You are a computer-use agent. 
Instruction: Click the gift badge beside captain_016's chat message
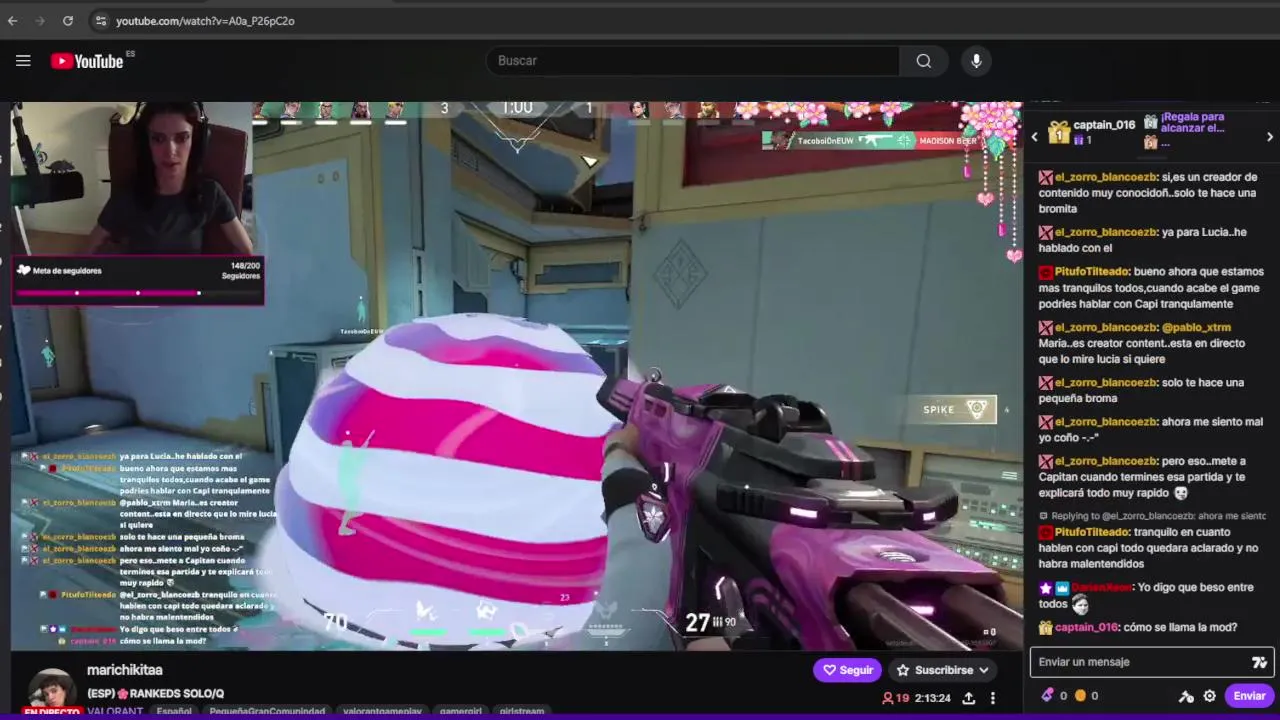coord(1045,627)
